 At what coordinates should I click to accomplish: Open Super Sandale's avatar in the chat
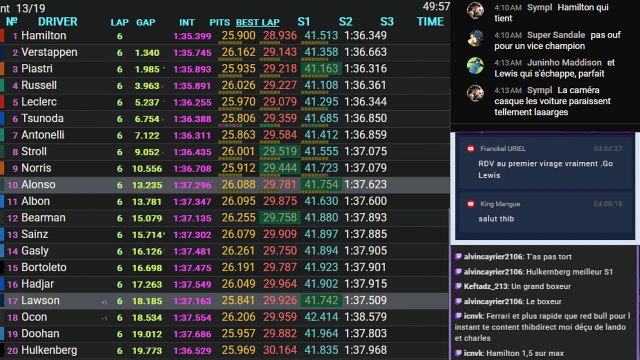click(475, 38)
